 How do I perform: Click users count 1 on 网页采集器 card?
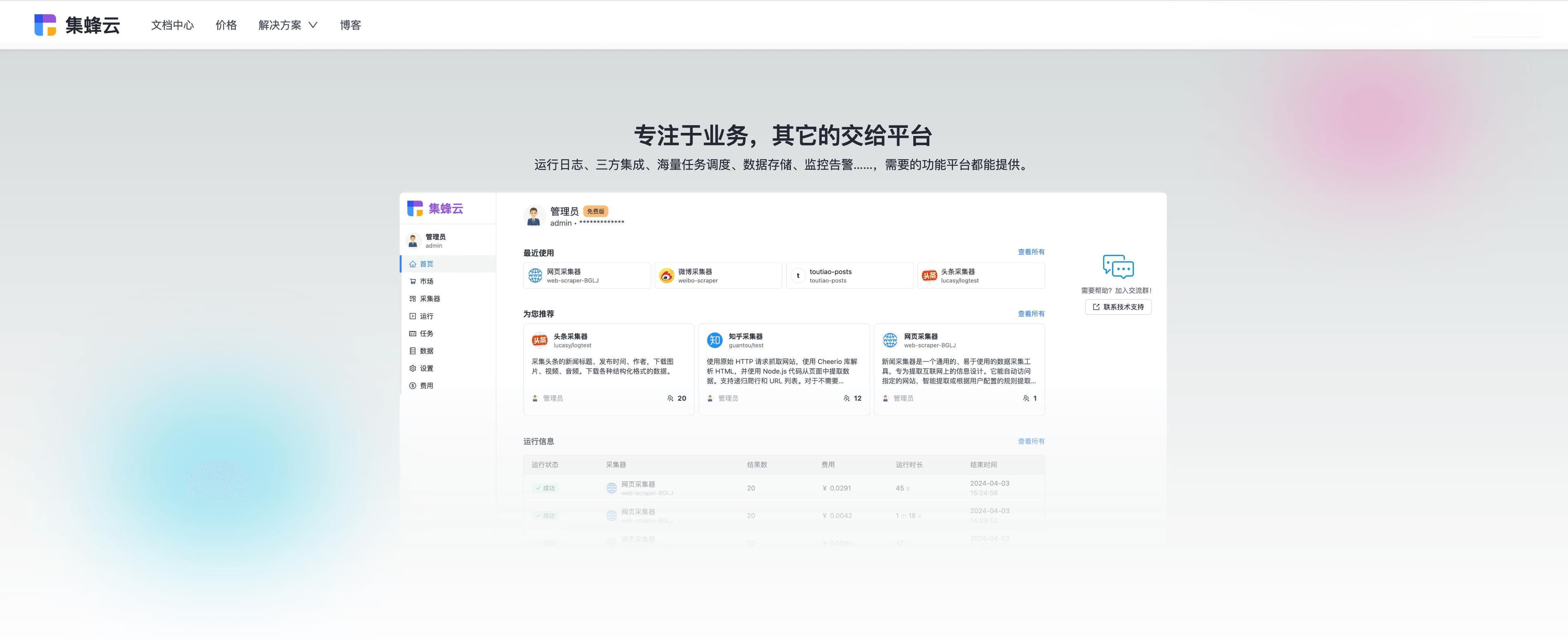(1030, 398)
